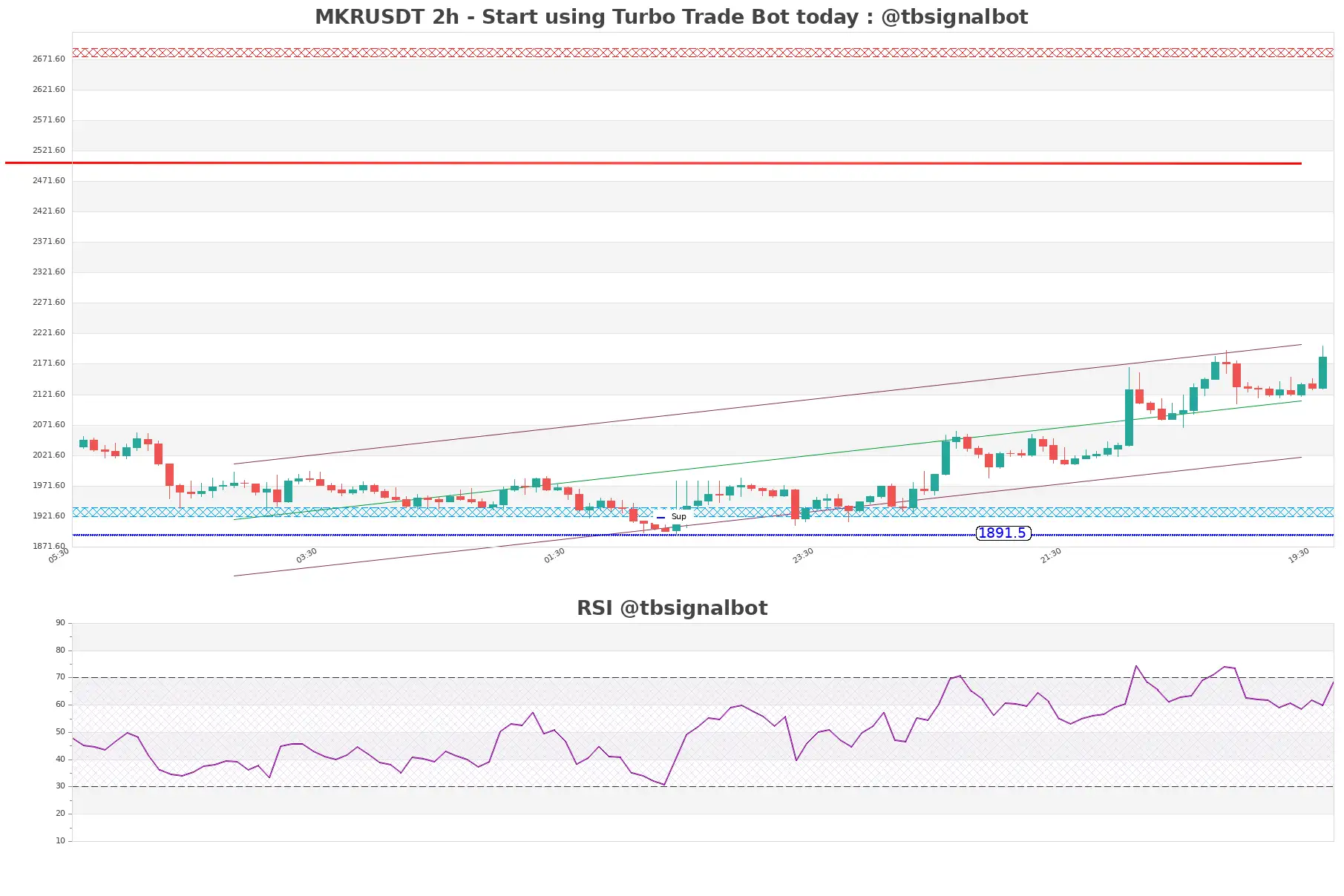Click the 1971.60 price axis label
1344x896 pixels.
(49, 485)
